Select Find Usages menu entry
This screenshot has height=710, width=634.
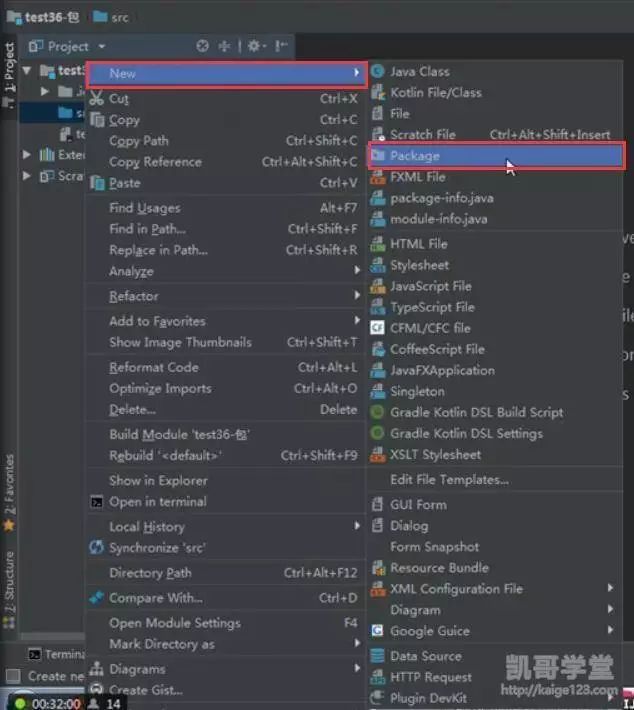tap(226, 208)
